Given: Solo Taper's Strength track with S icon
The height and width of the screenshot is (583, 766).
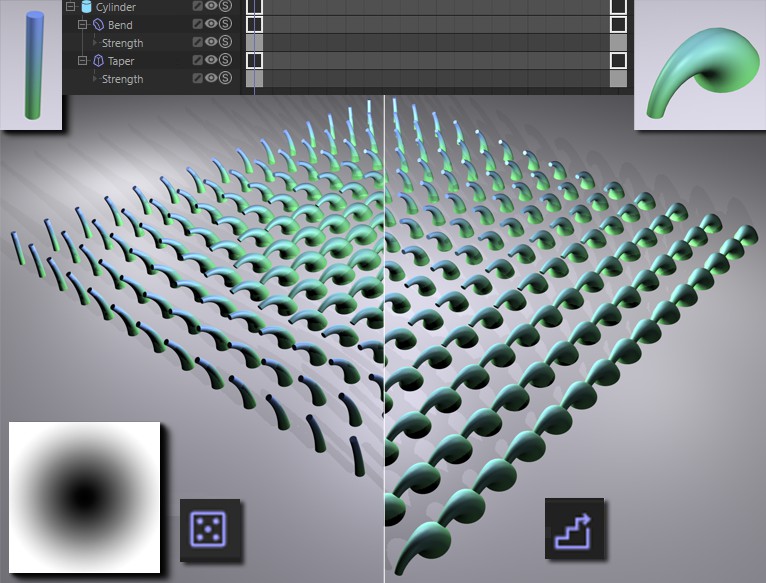Looking at the screenshot, I should click(x=225, y=78).
